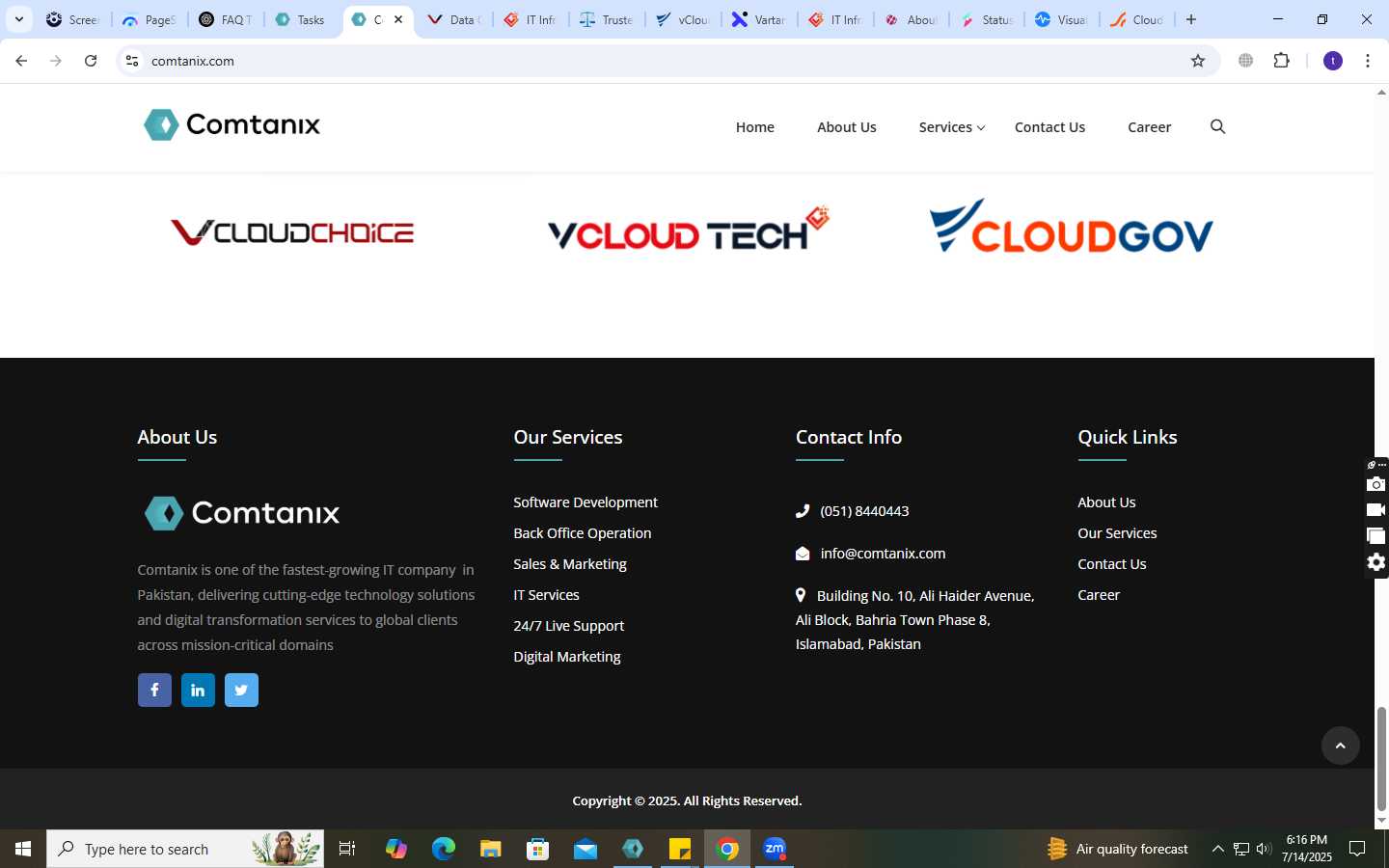Open the LinkedIn social icon in footer
The width and height of the screenshot is (1389, 868).
tap(198, 690)
